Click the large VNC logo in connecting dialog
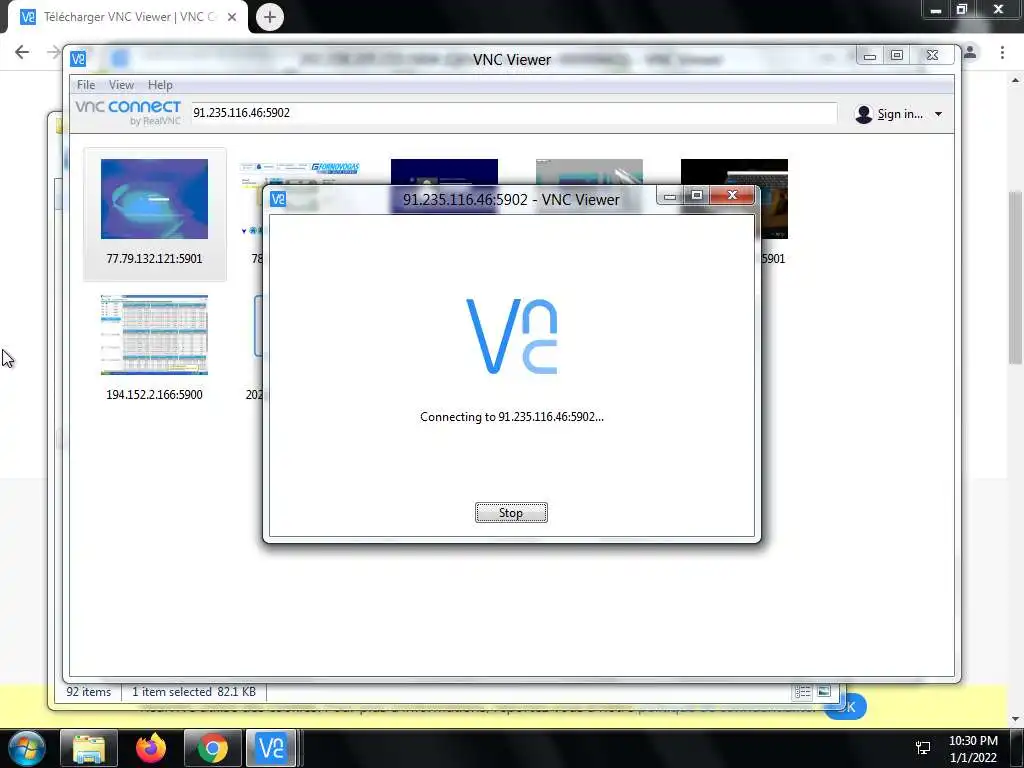Image resolution: width=1024 pixels, height=768 pixels. (x=511, y=336)
